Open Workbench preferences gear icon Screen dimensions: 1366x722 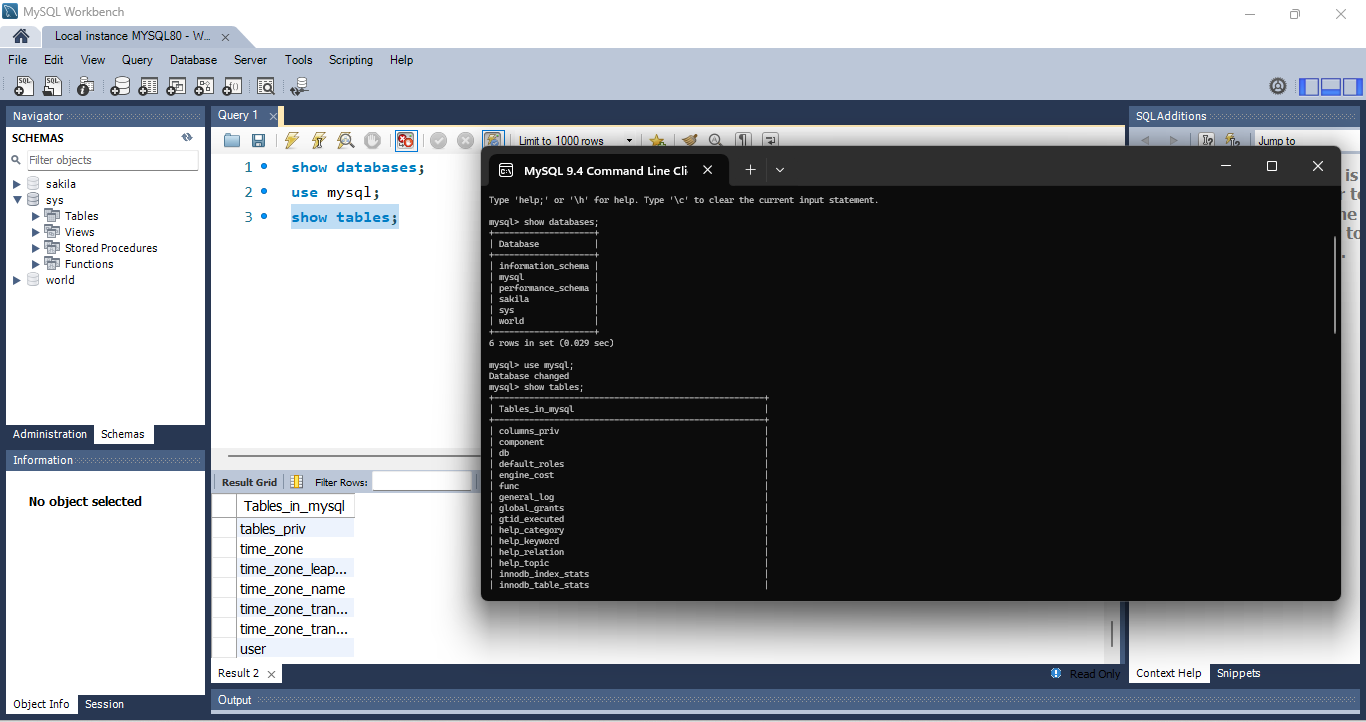(x=1278, y=86)
